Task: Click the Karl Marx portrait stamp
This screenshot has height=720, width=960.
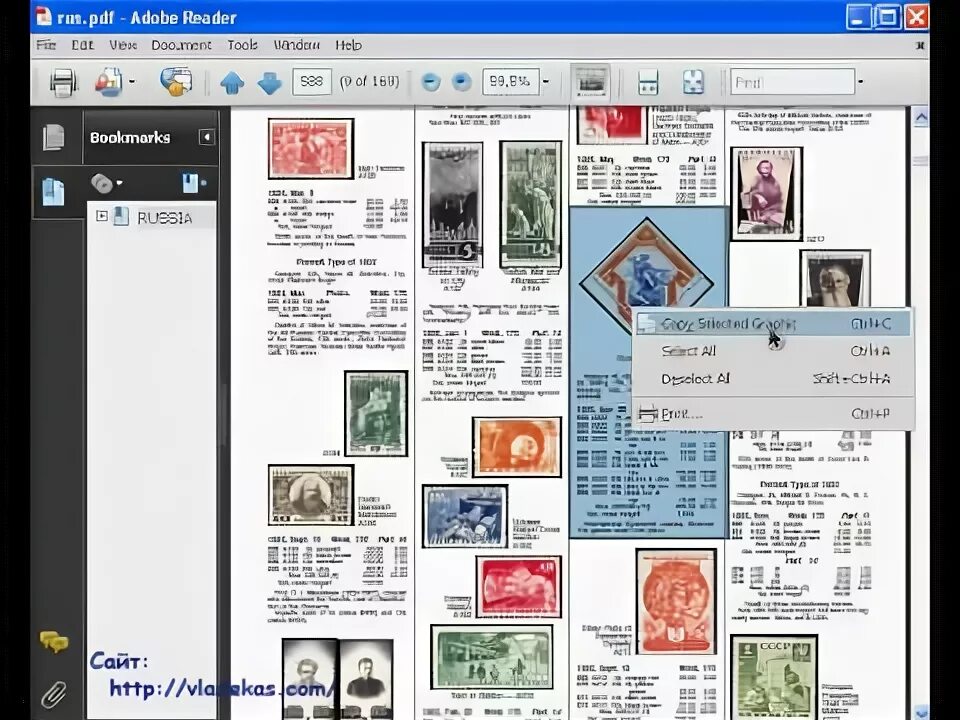Action: tap(310, 495)
